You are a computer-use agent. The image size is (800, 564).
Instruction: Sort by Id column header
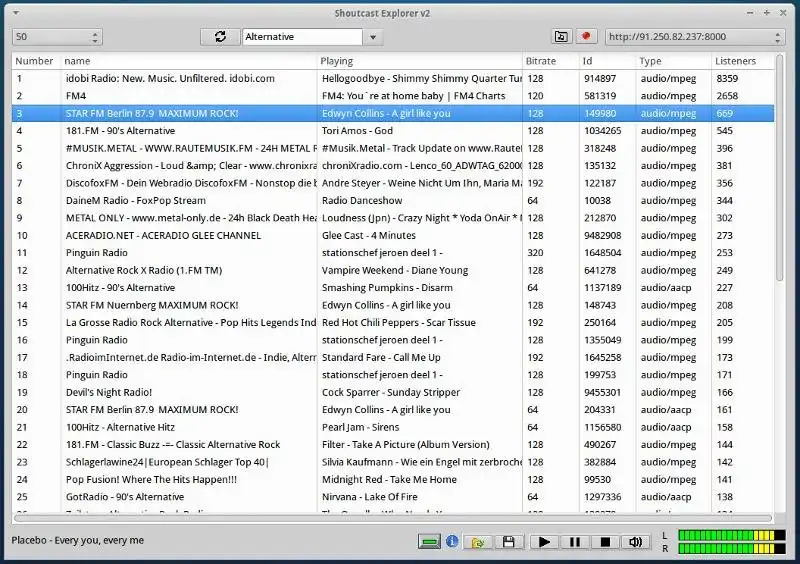[x=608, y=61]
